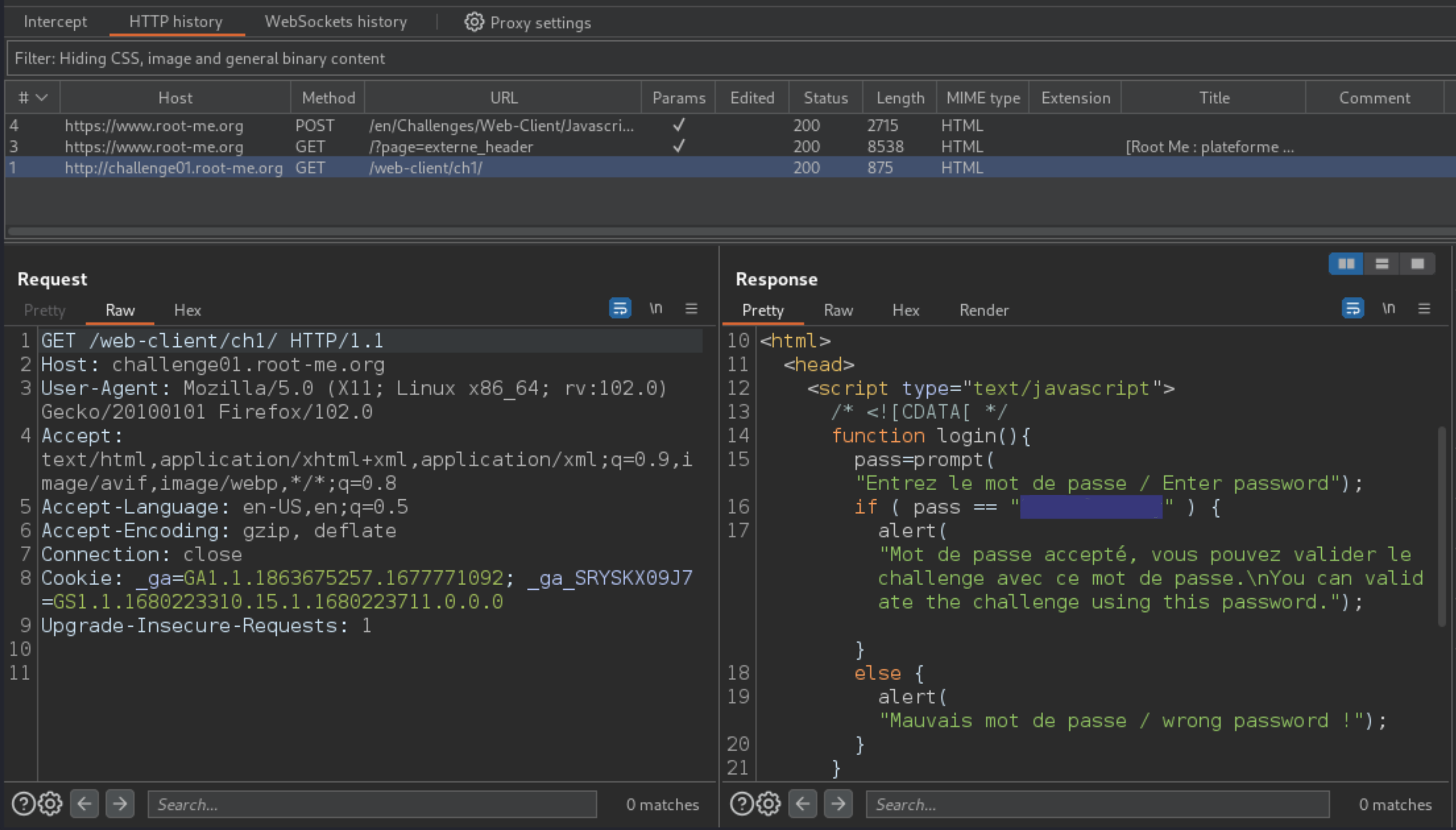Click Connection: close header line

coord(141,555)
